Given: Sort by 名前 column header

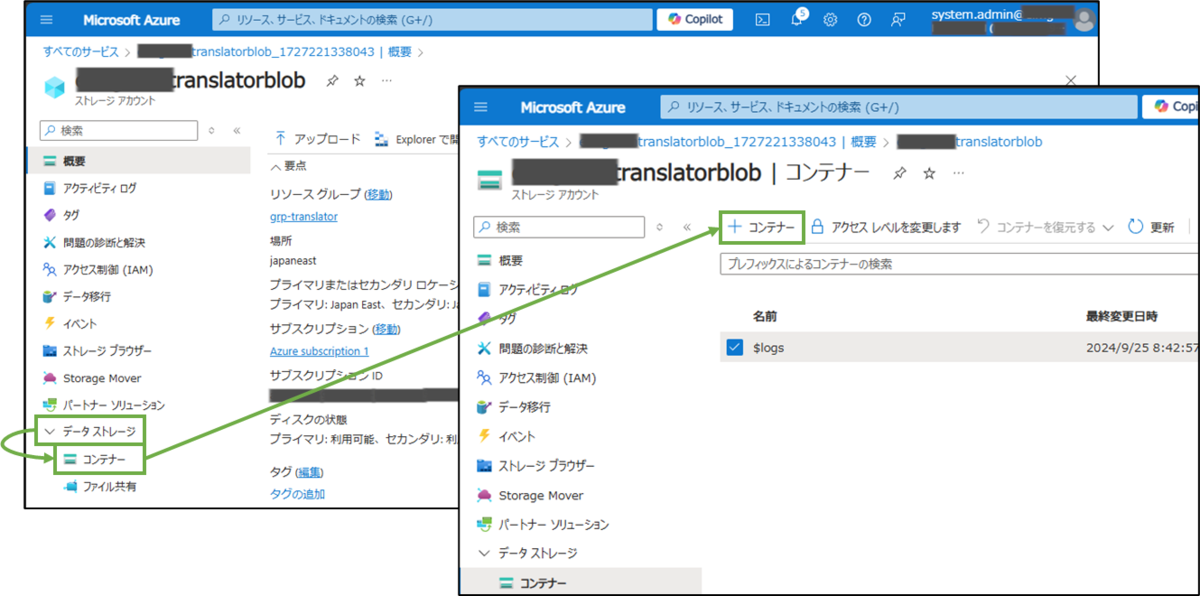Looking at the screenshot, I should (765, 316).
